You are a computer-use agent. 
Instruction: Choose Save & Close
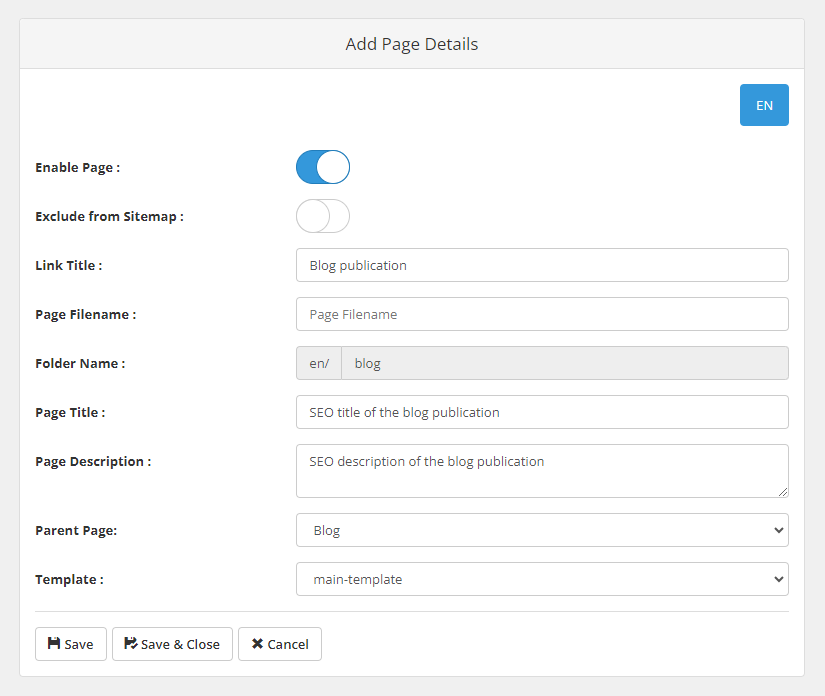172,644
